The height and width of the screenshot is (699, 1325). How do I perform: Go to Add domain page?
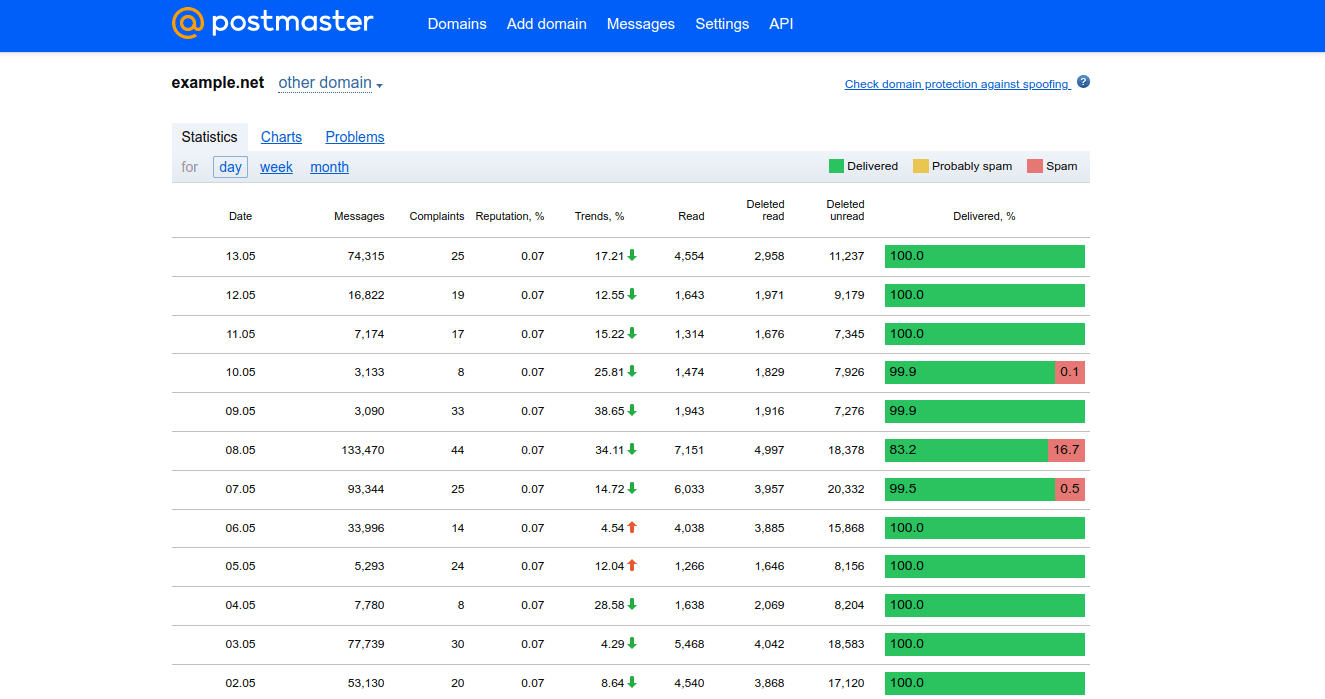coord(547,24)
